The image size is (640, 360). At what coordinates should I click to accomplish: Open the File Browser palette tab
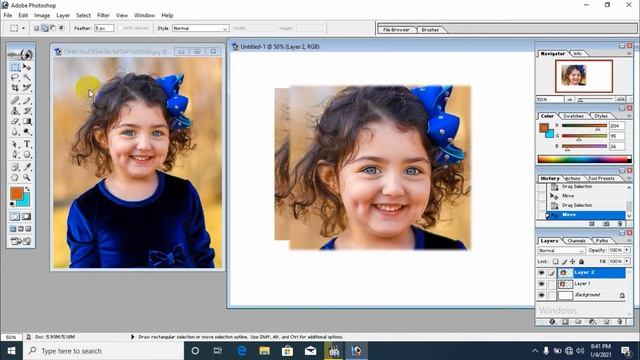(x=396, y=29)
